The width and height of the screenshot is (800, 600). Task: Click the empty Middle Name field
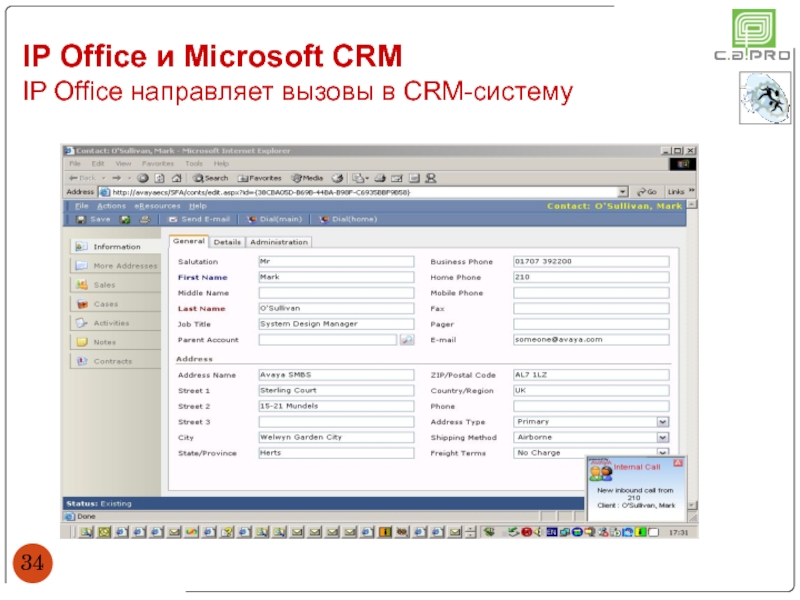(336, 293)
